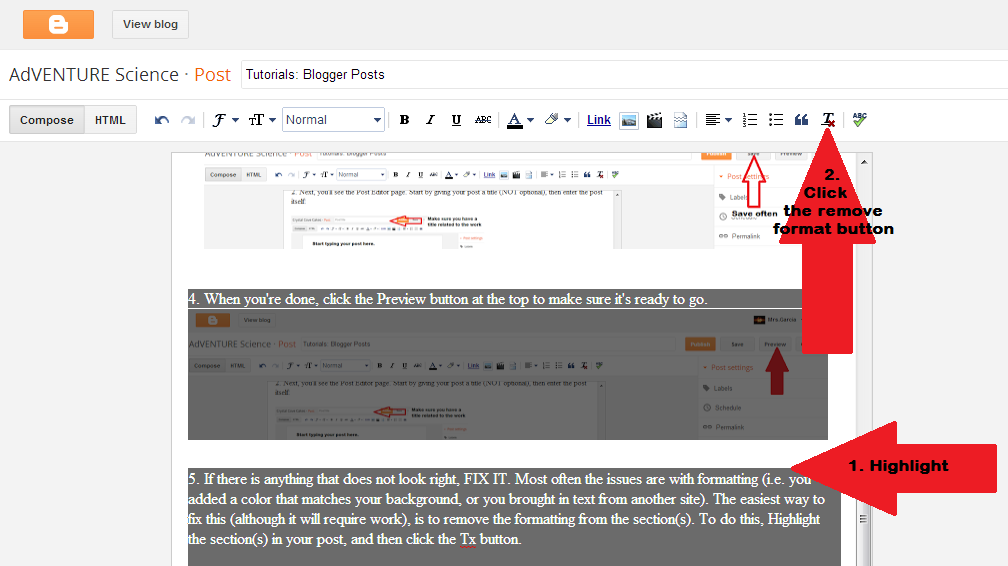Screen dimensions: 1008x566
Task: Insert a video with clapperboard icon
Action: tap(654, 120)
